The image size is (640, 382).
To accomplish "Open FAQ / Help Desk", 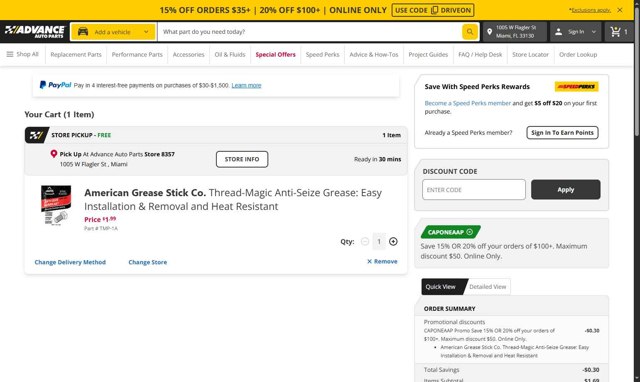I will tap(480, 54).
